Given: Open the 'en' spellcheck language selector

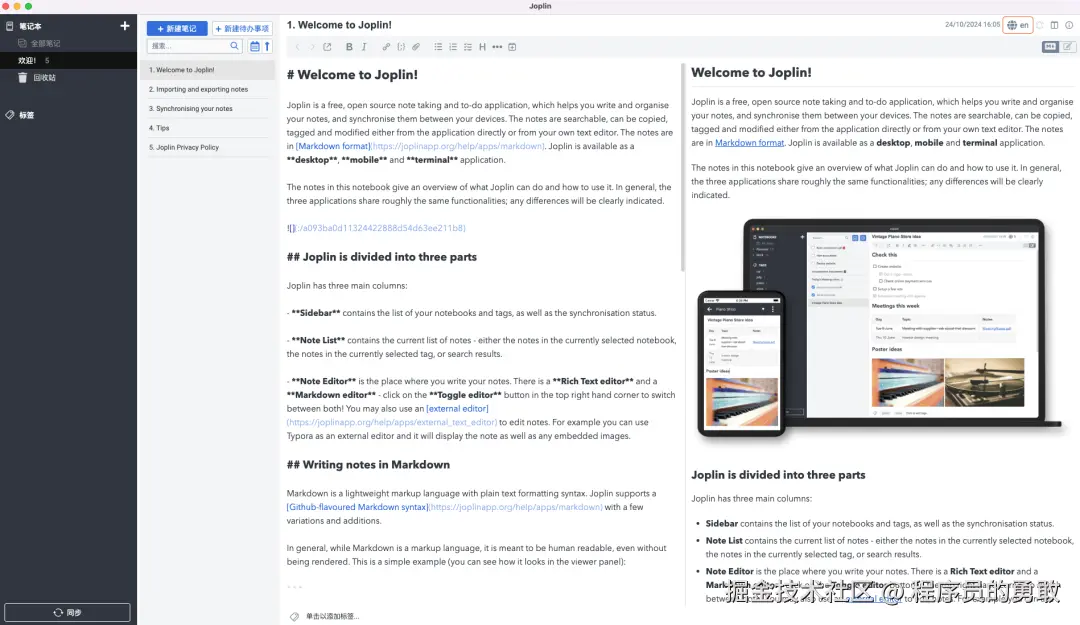Looking at the screenshot, I should [1017, 25].
